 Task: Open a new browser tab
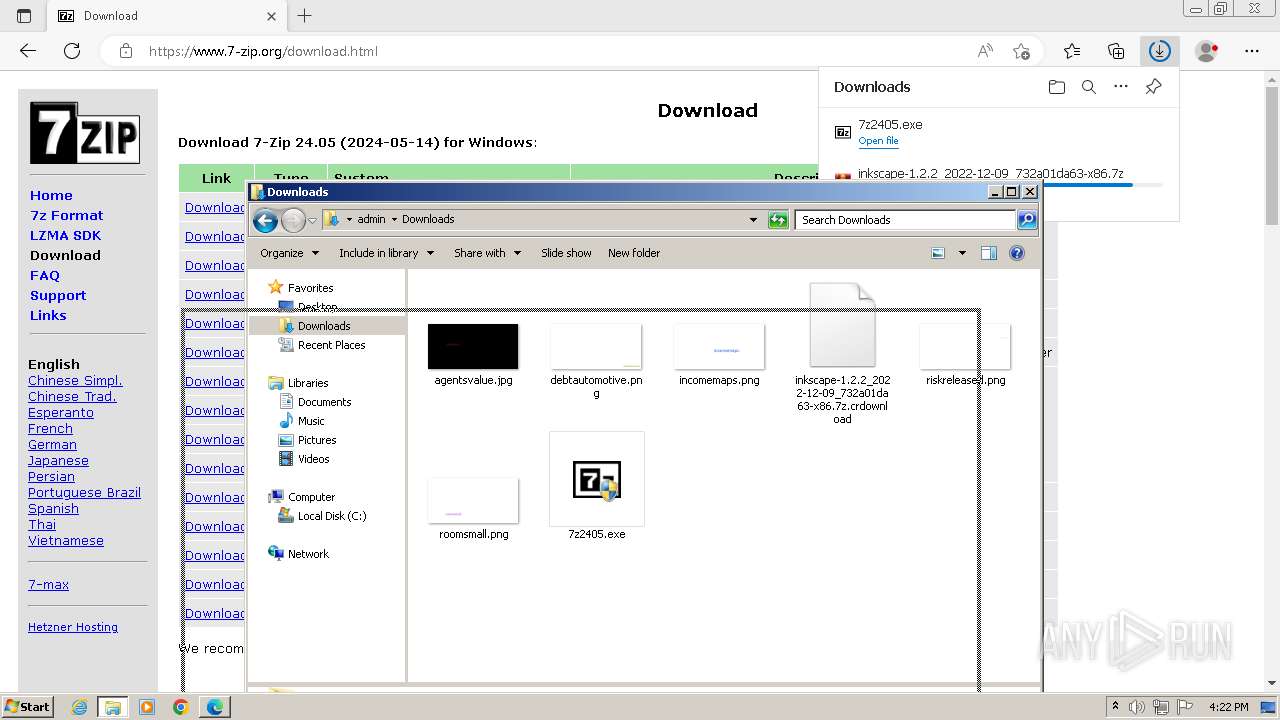(305, 16)
